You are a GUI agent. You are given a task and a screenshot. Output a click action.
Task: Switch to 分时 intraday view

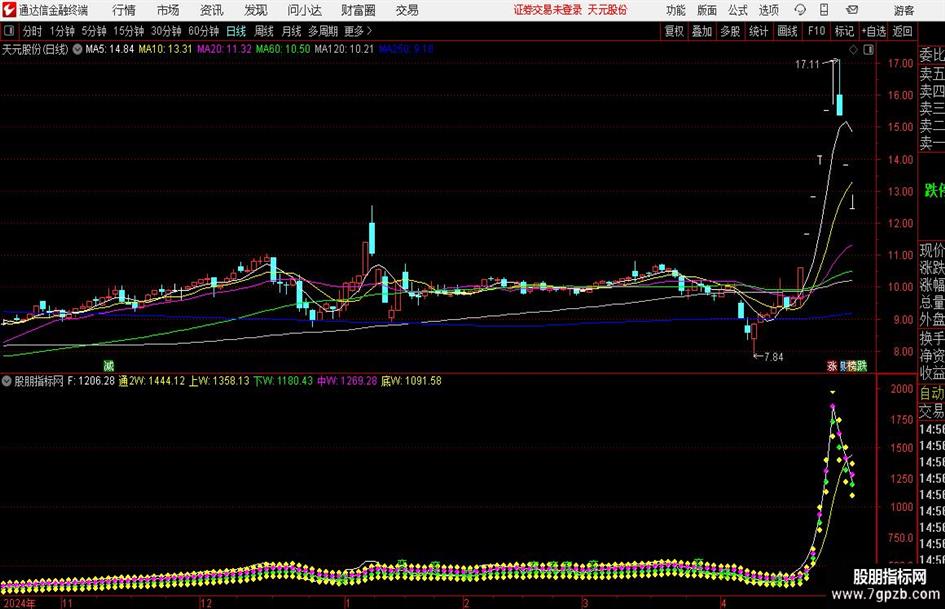tap(33, 31)
